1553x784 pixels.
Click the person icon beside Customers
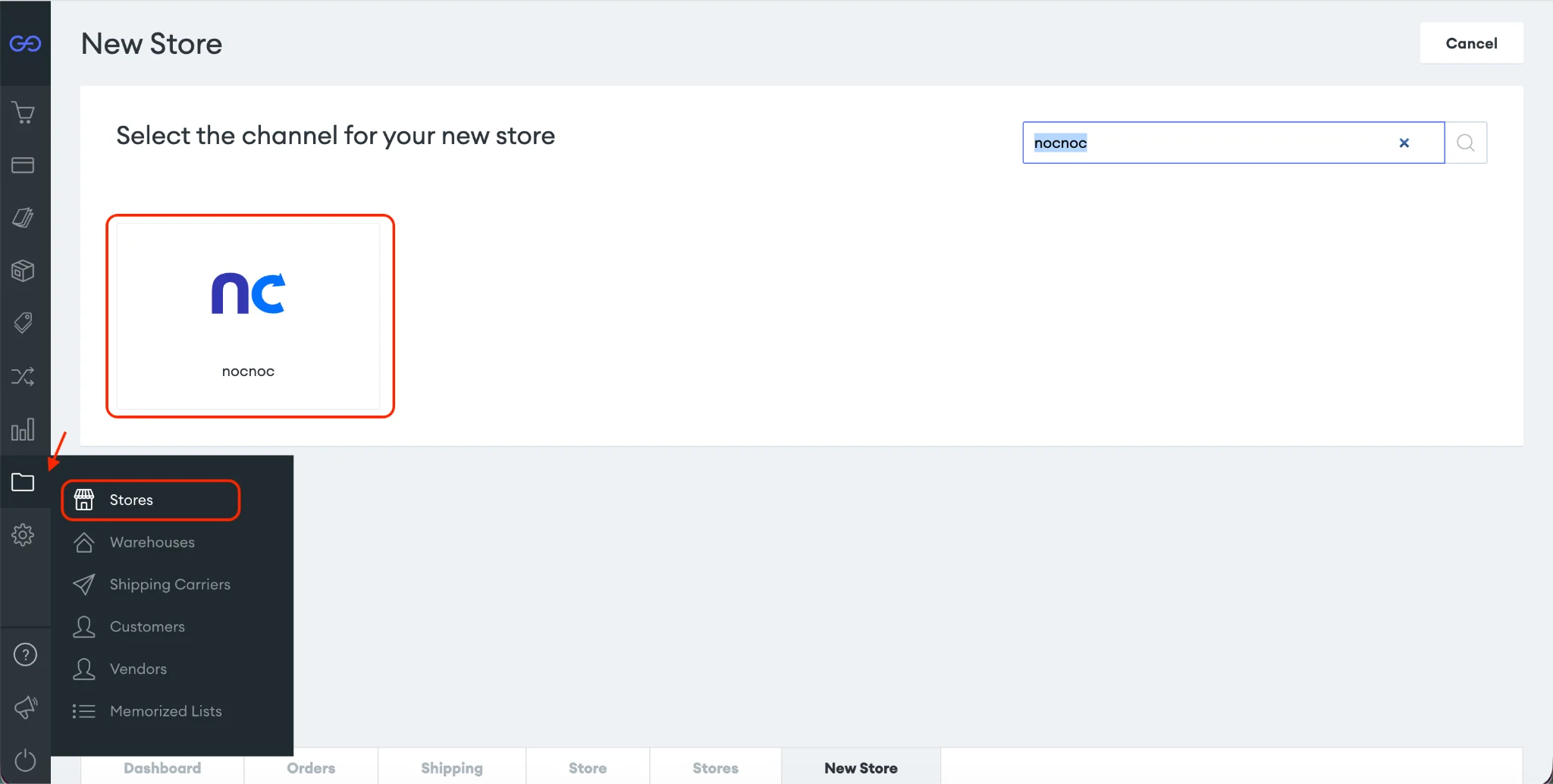point(84,627)
